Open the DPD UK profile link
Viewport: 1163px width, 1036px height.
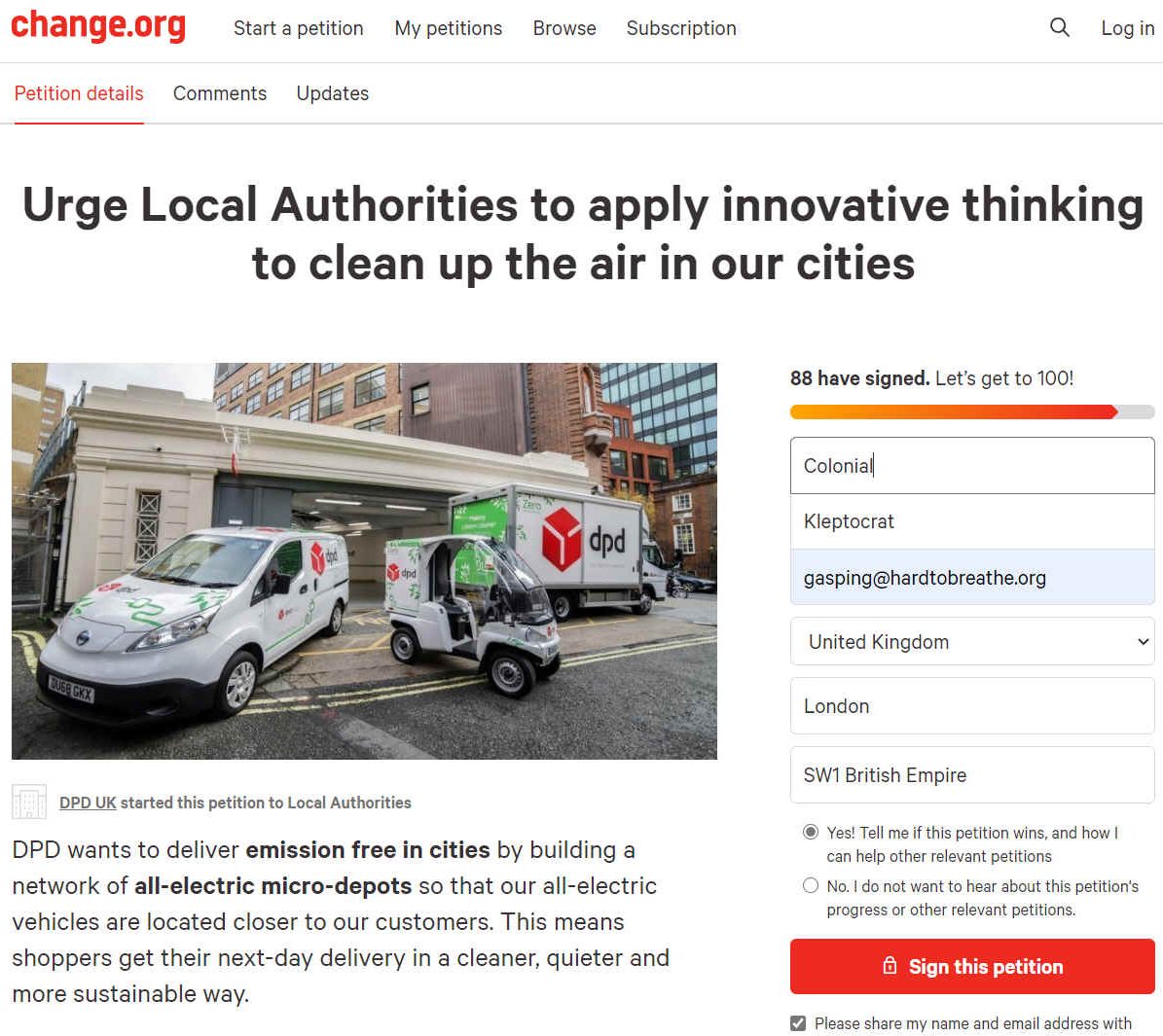[x=88, y=803]
